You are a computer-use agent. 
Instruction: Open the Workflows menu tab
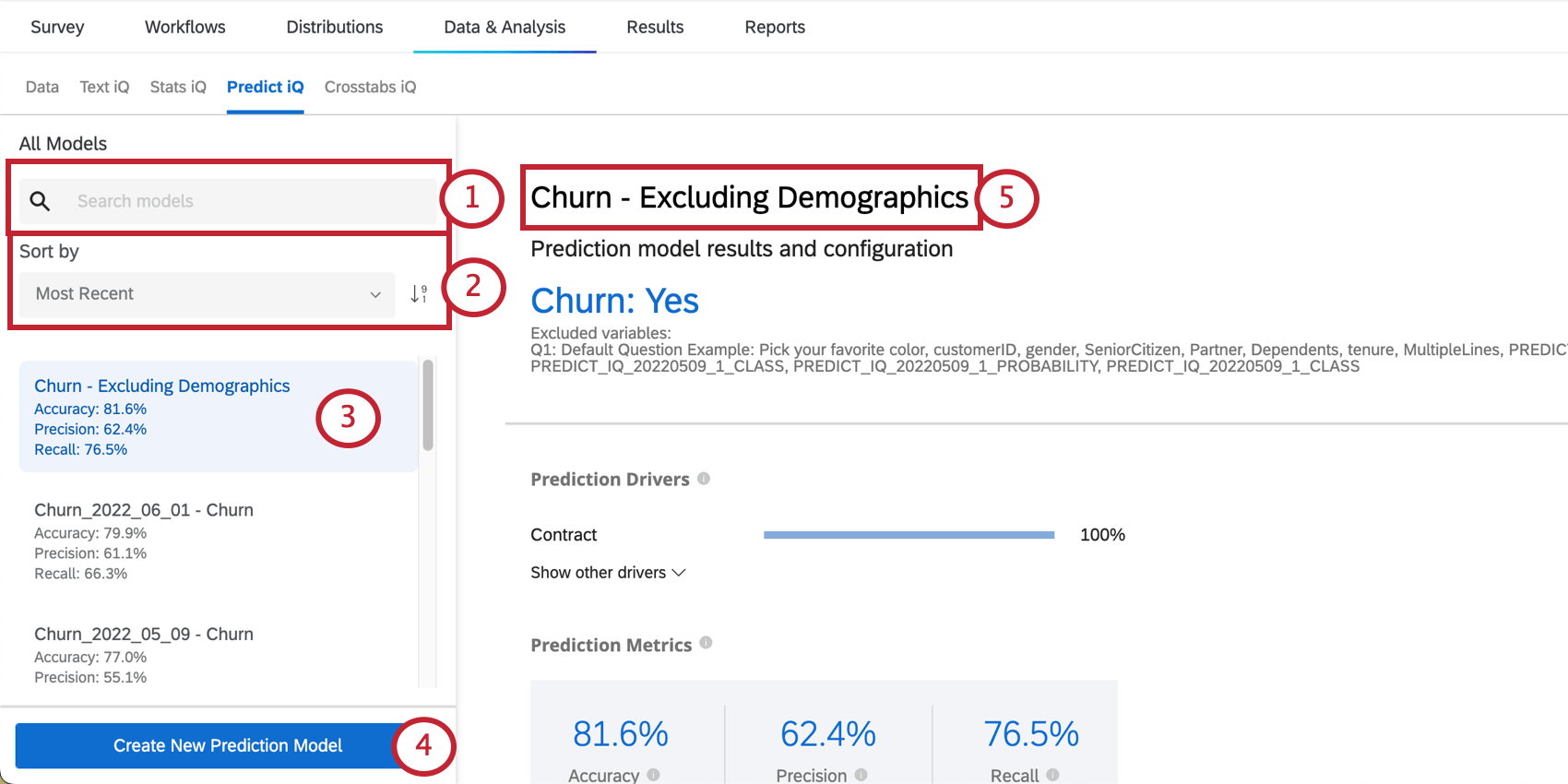(184, 28)
